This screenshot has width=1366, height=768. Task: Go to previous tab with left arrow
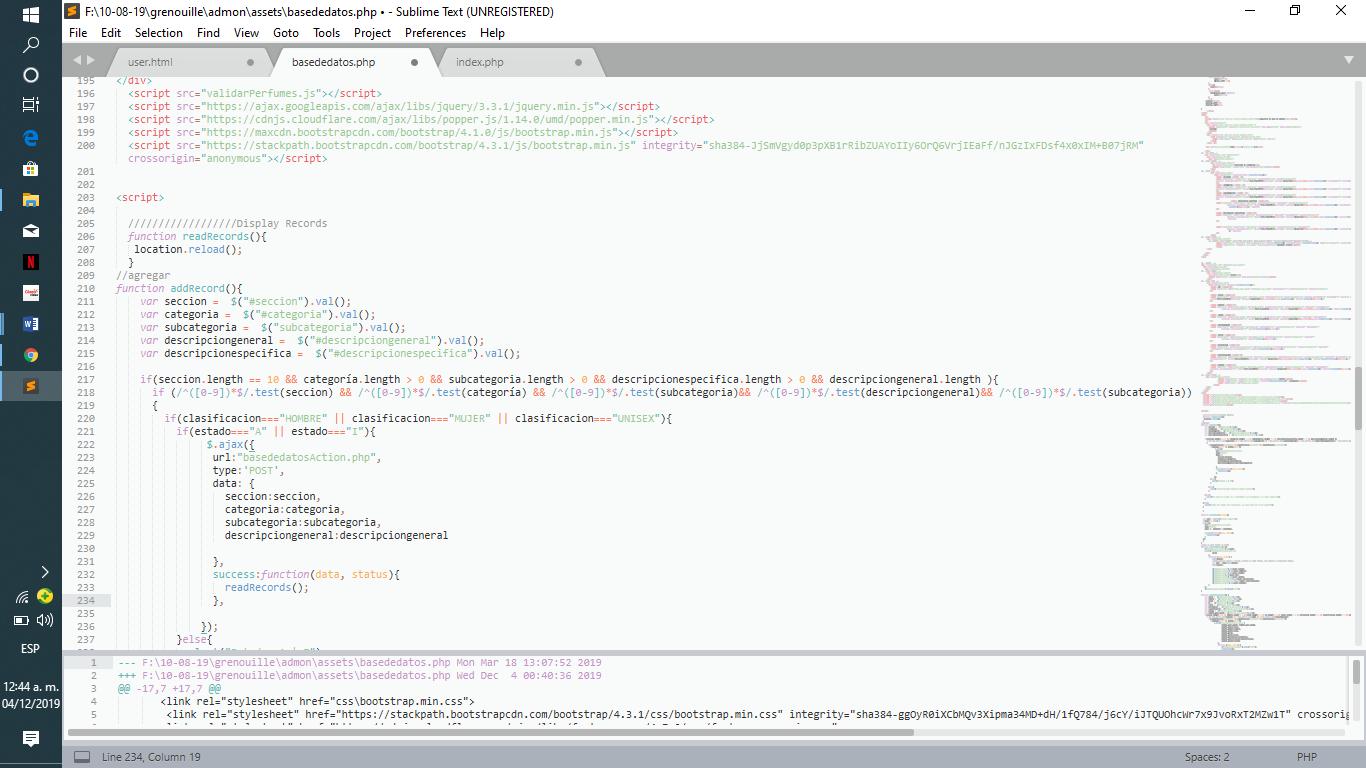[77, 61]
